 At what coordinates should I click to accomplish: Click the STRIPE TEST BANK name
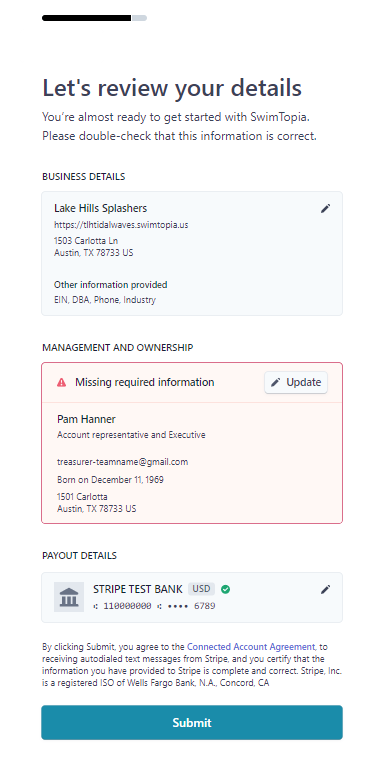tap(138, 589)
